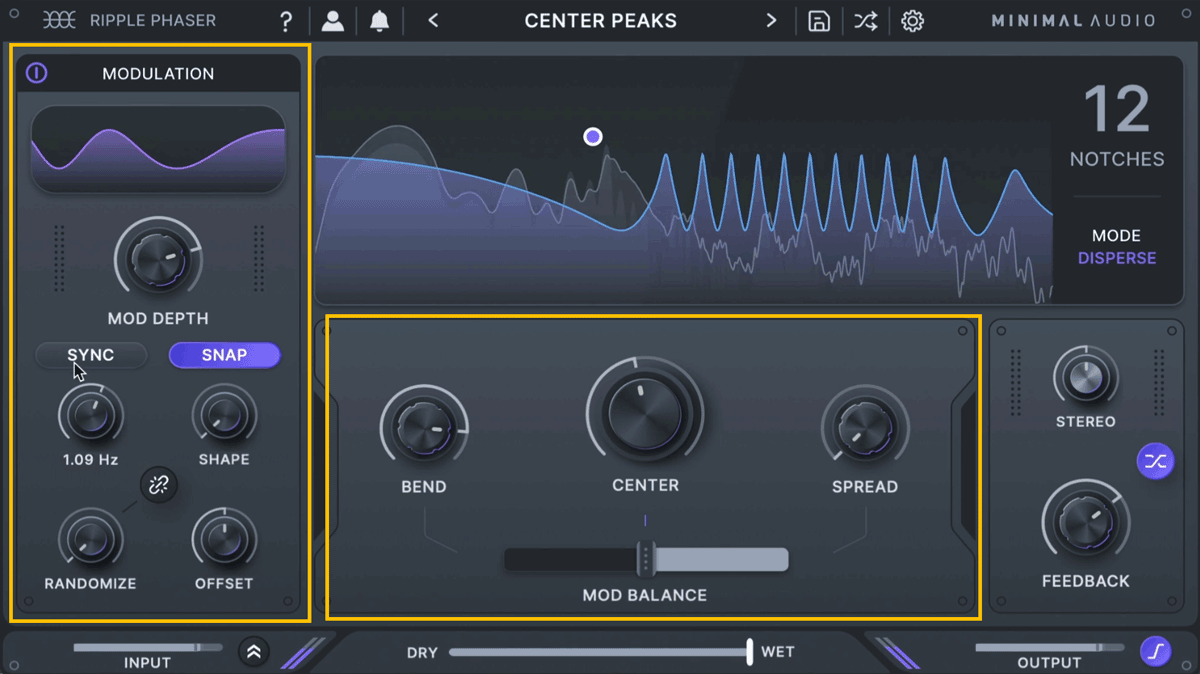Open the CENTER PEAKS preset browser

point(600,20)
